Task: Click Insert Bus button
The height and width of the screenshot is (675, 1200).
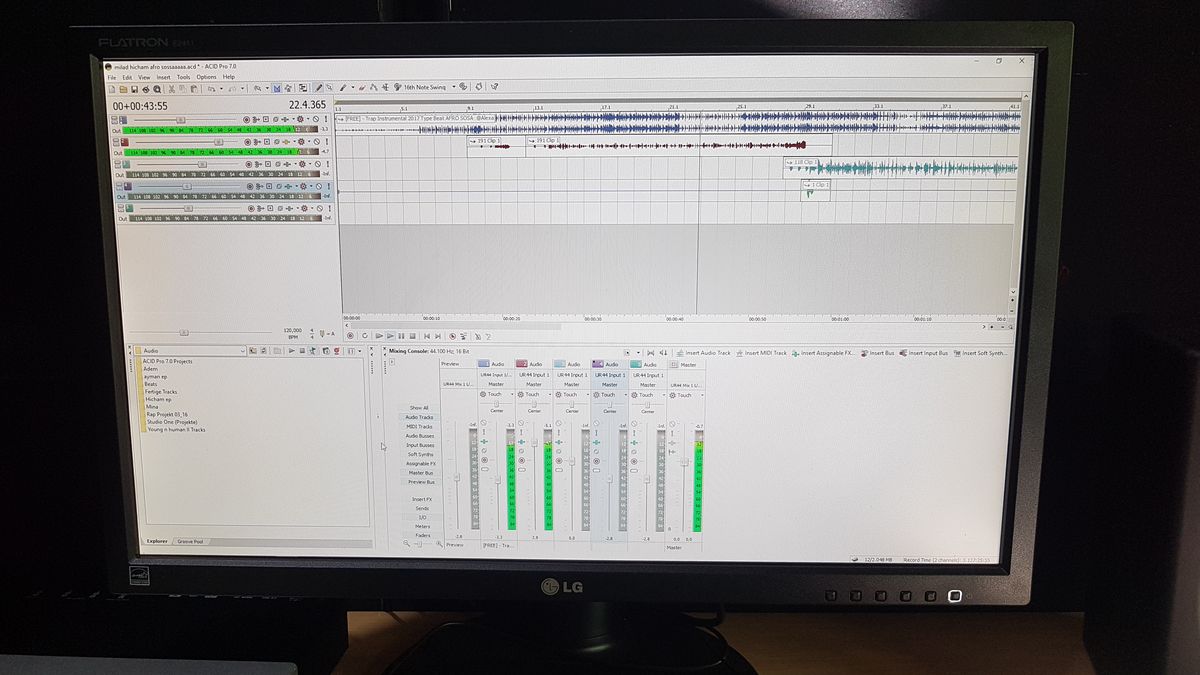Action: coord(878,353)
